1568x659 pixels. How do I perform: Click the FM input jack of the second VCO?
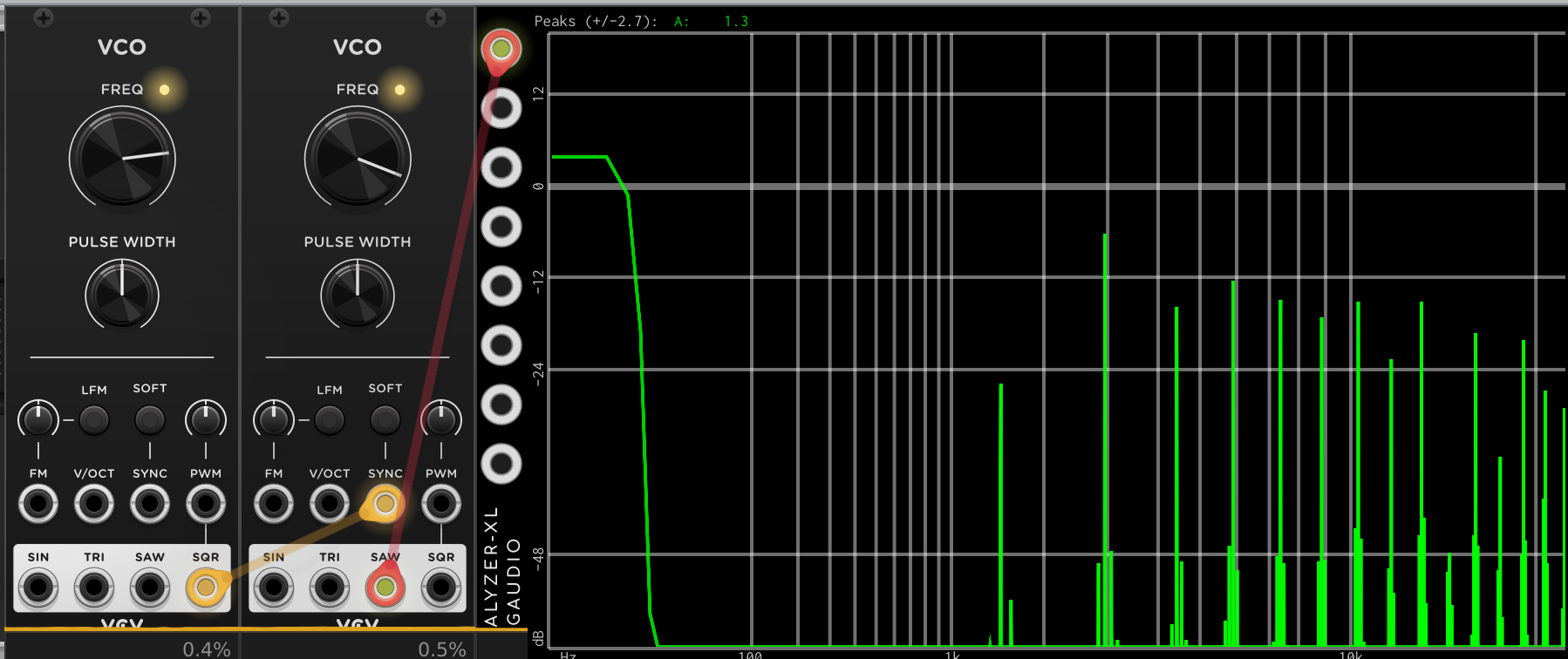tap(274, 503)
